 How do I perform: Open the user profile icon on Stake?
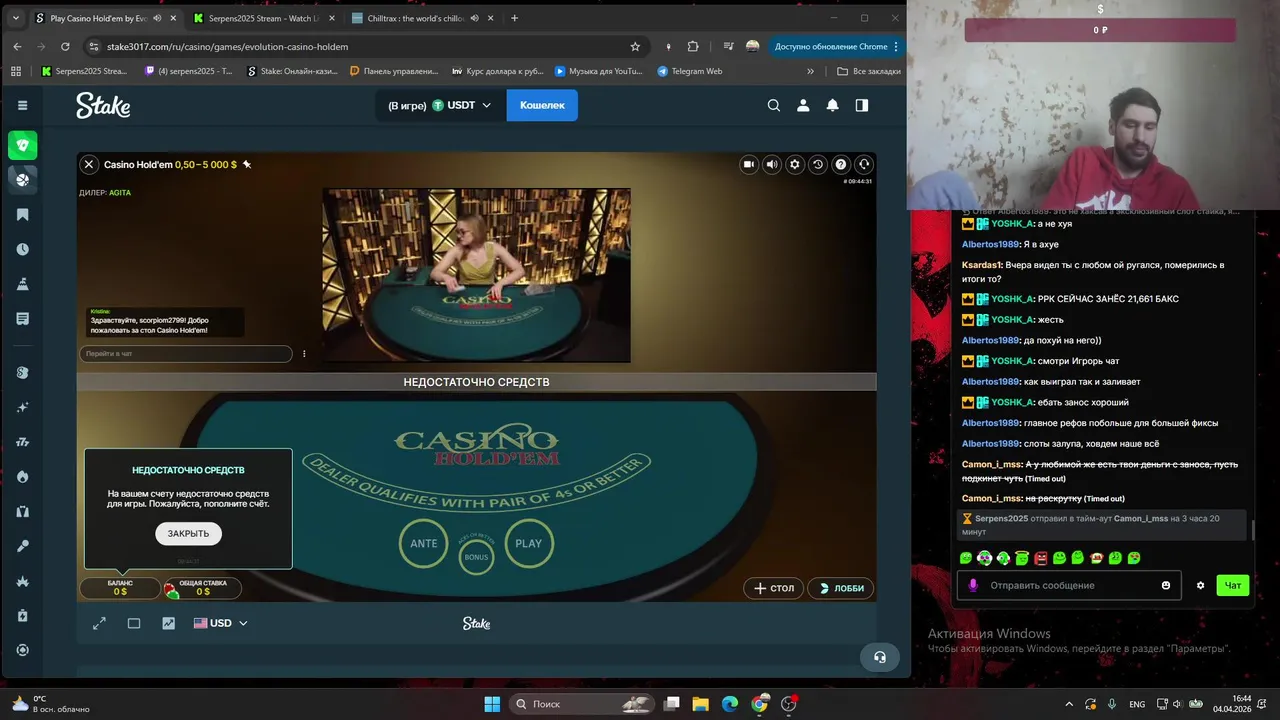coord(803,105)
